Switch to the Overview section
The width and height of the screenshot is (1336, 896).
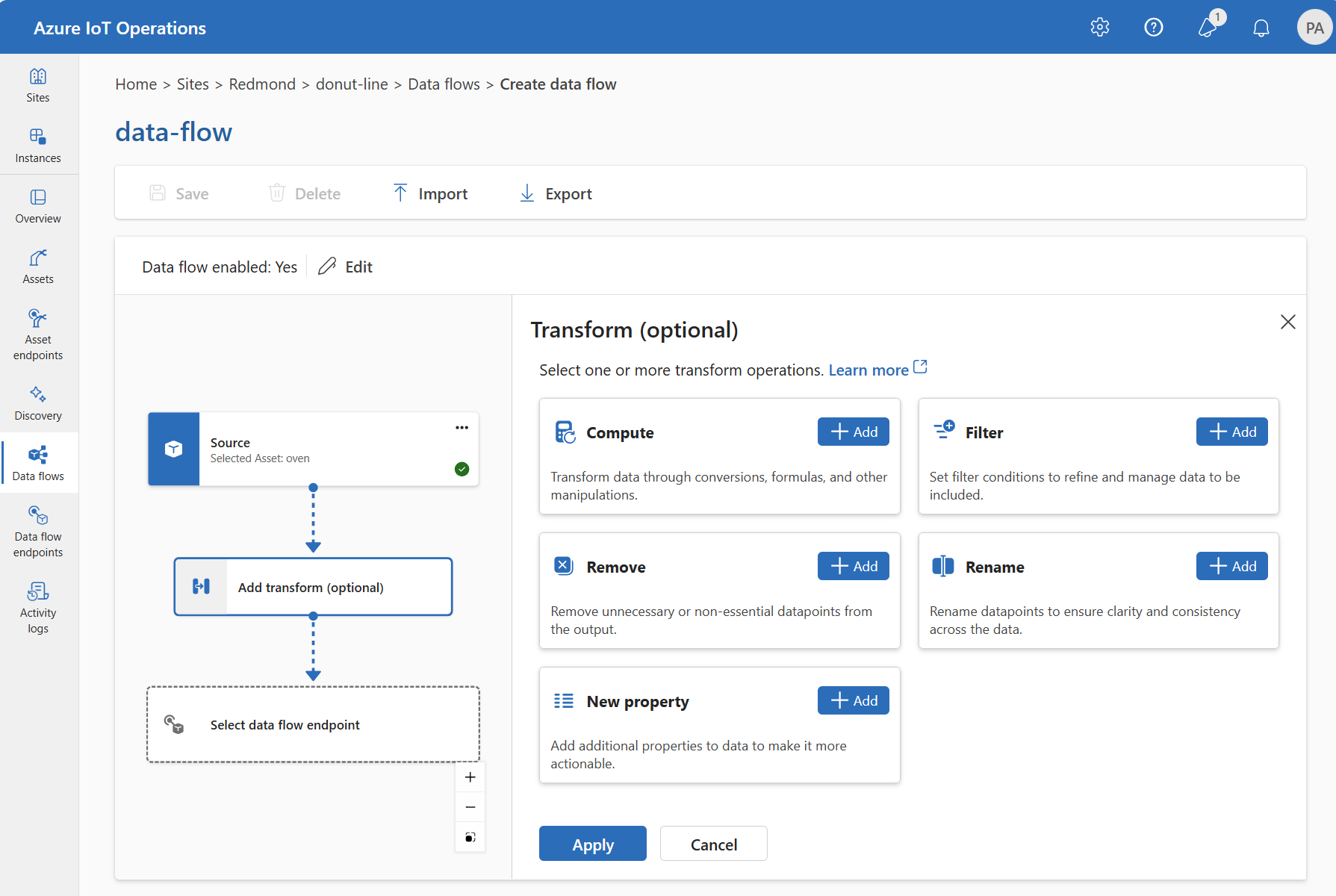37,205
